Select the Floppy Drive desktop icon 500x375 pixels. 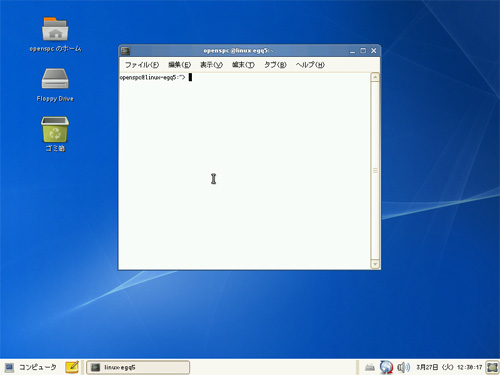tap(55, 79)
